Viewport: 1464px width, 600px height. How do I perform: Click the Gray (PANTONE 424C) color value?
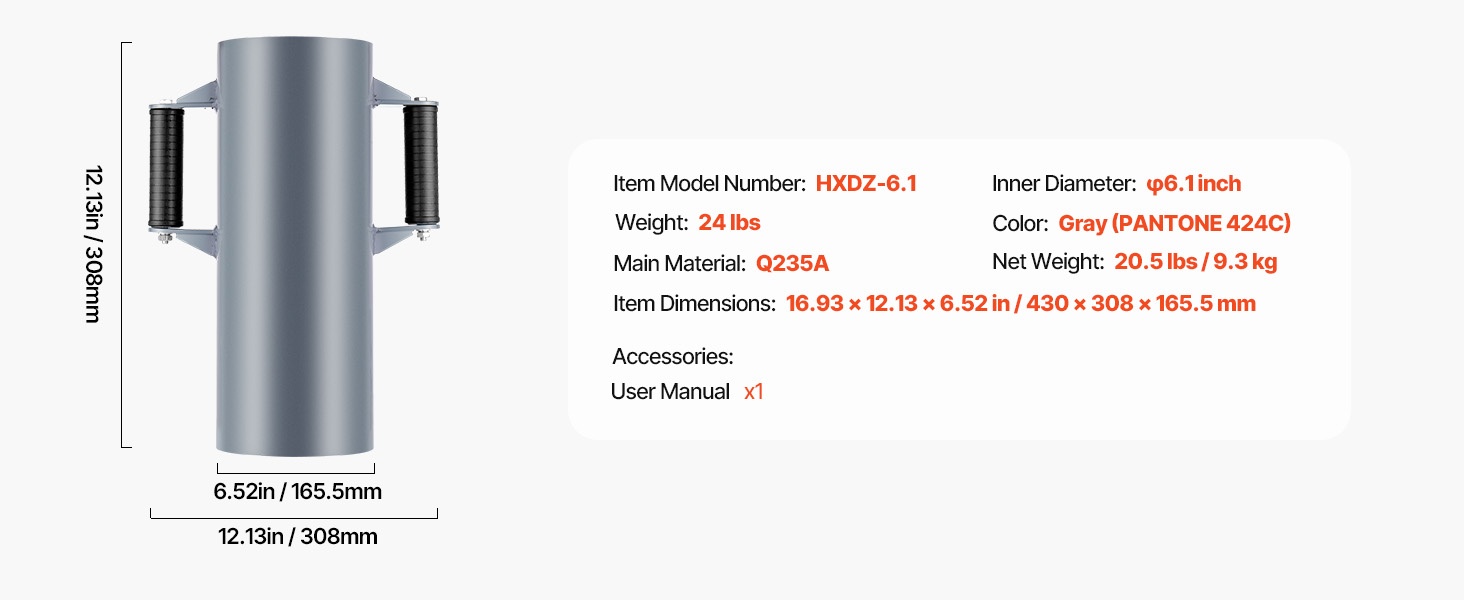[x=1174, y=224]
